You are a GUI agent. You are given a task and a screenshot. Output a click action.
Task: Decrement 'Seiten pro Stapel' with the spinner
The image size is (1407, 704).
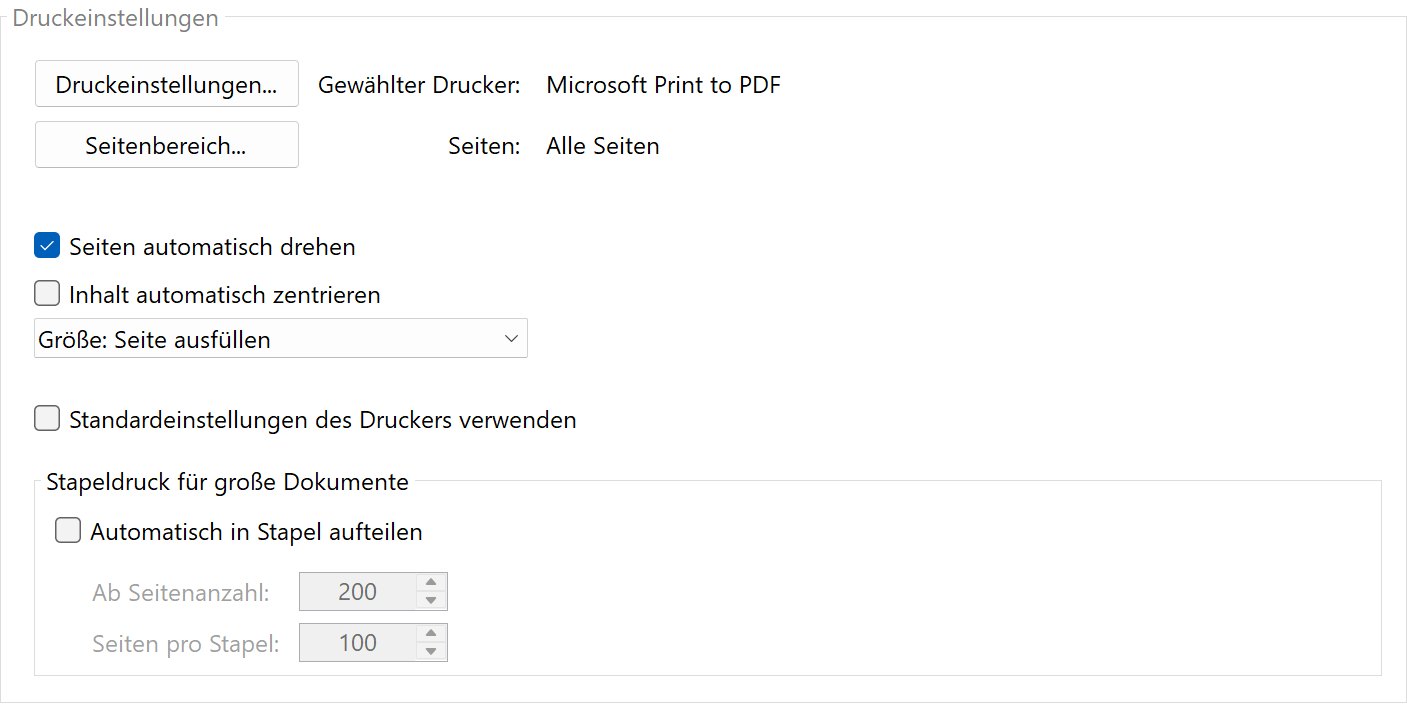click(432, 649)
